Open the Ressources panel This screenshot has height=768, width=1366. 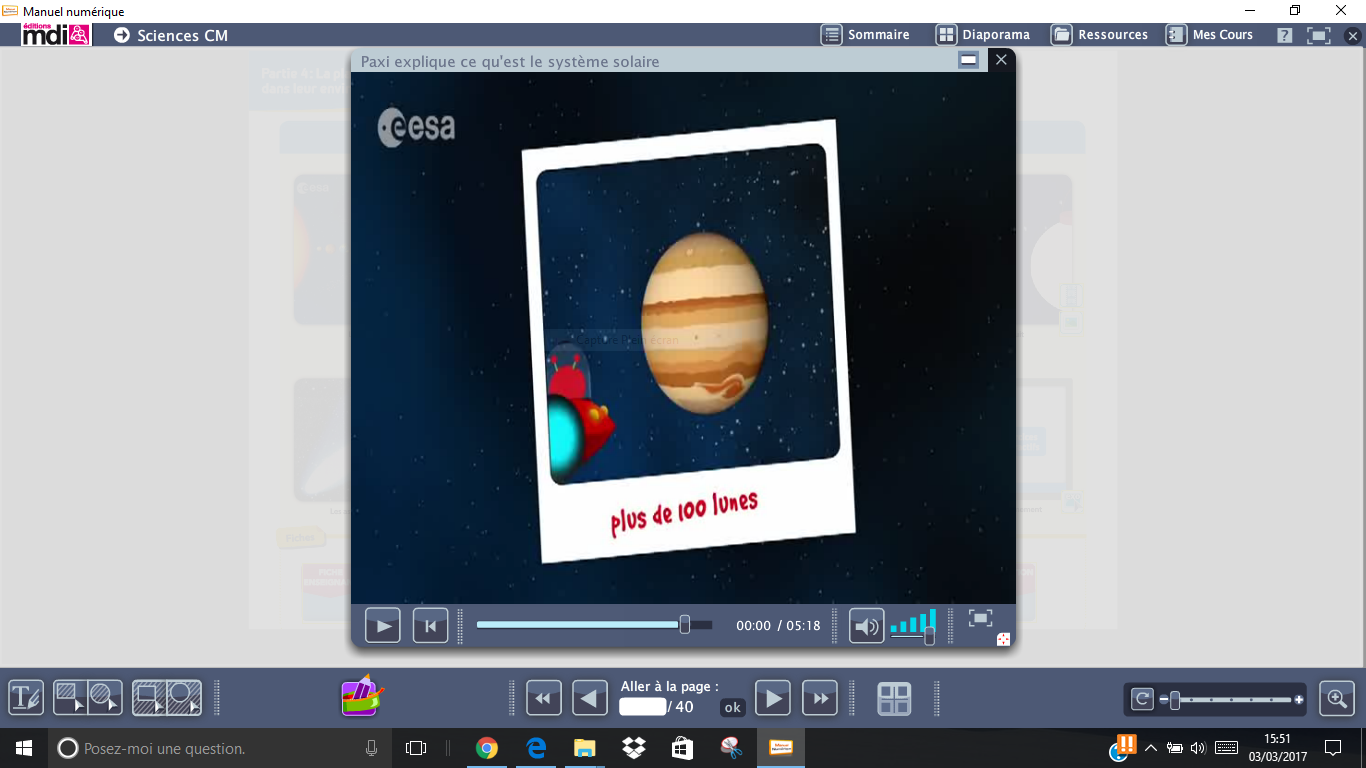click(x=1100, y=35)
